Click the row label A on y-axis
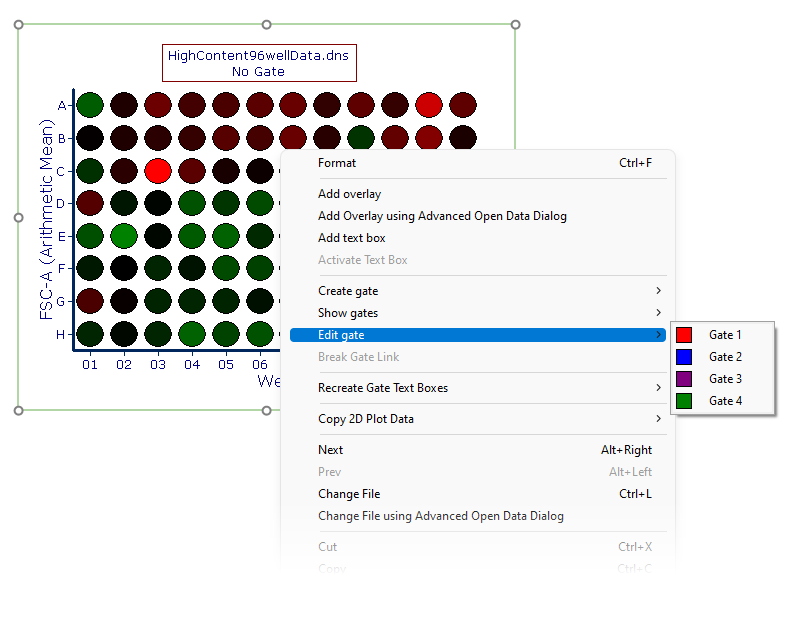 coord(61,105)
